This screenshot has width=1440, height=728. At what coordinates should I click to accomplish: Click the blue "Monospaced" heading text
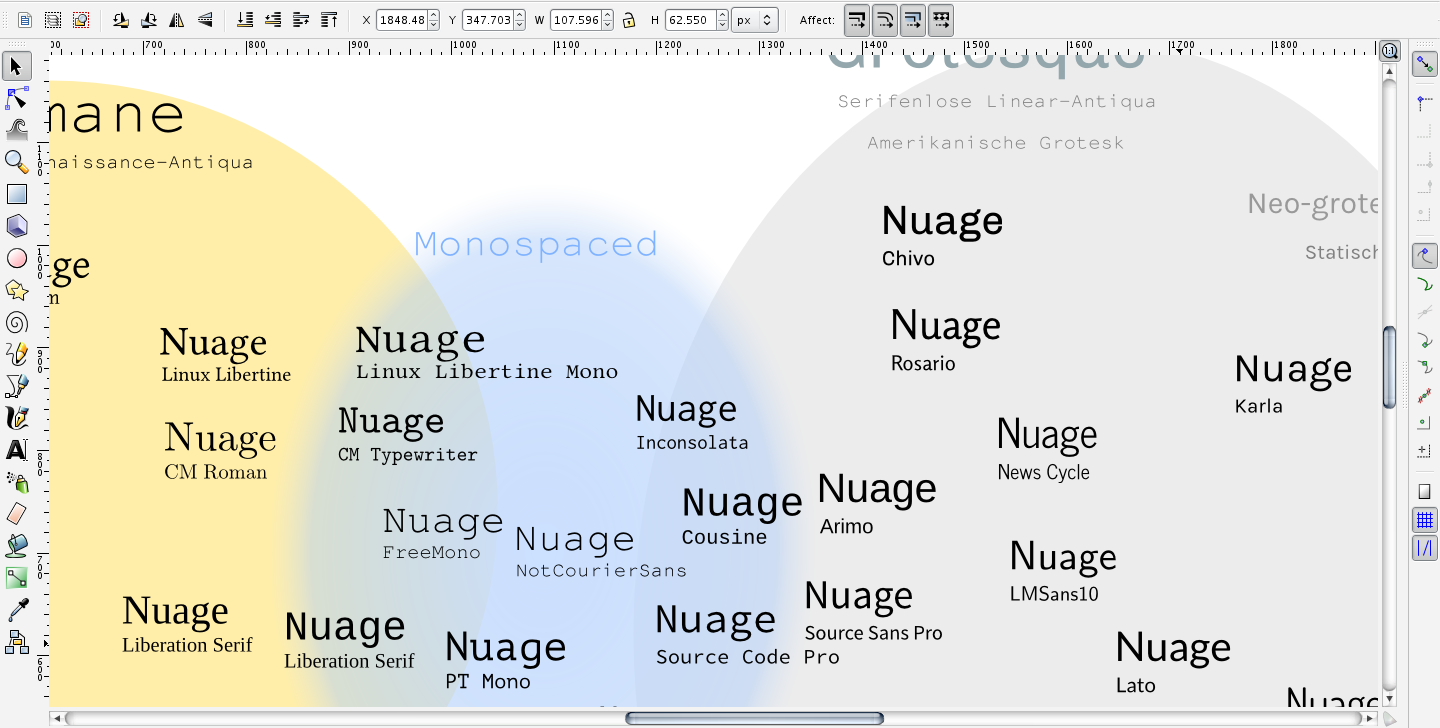click(535, 245)
